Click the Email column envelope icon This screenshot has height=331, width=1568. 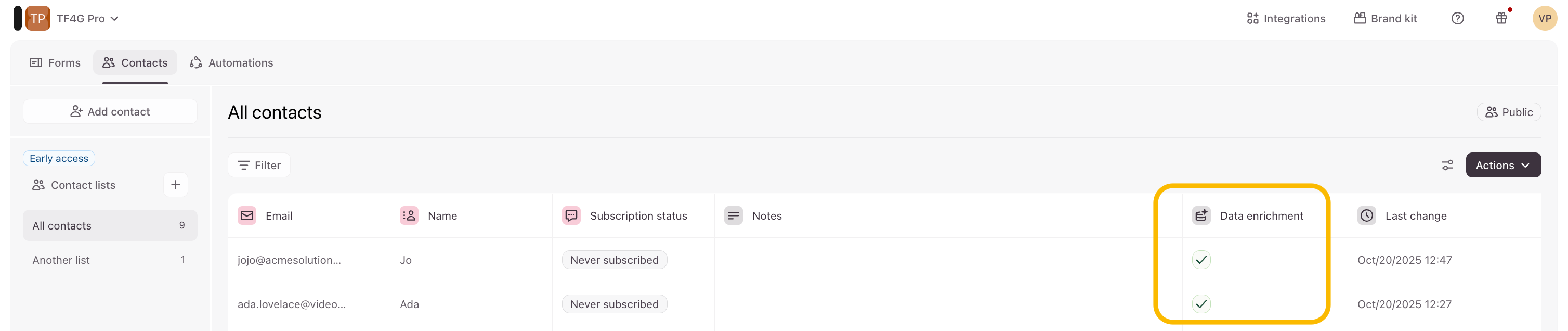pyautogui.click(x=247, y=216)
